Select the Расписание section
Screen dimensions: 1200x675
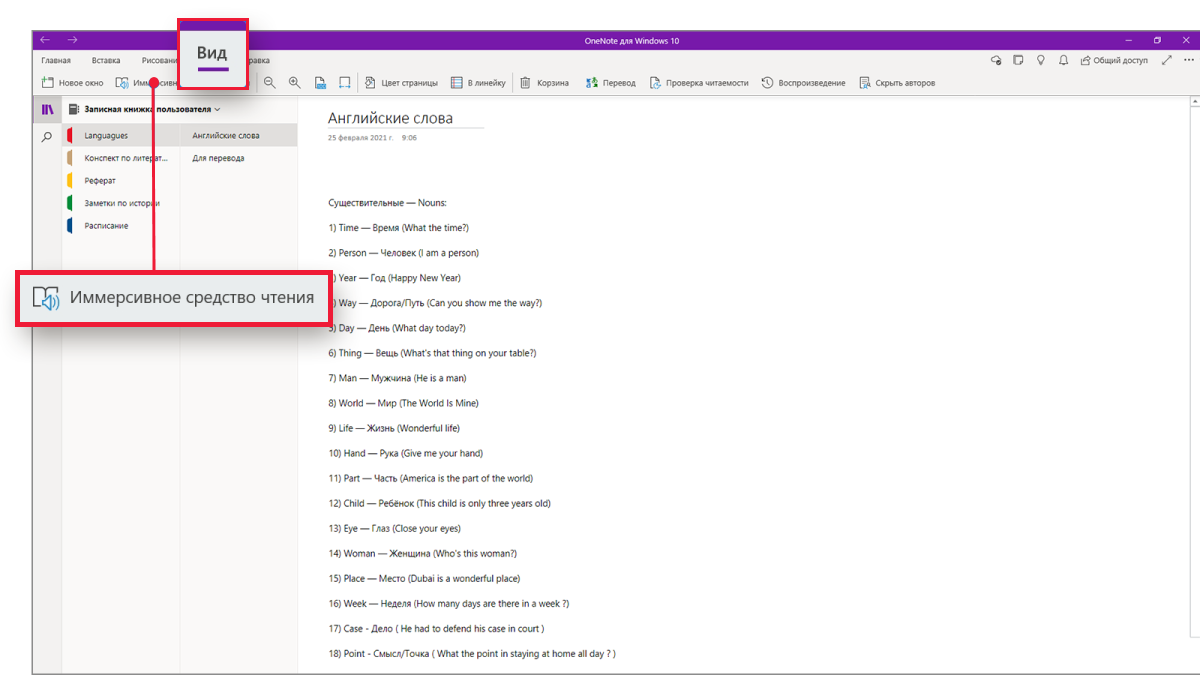pyautogui.click(x=121, y=226)
